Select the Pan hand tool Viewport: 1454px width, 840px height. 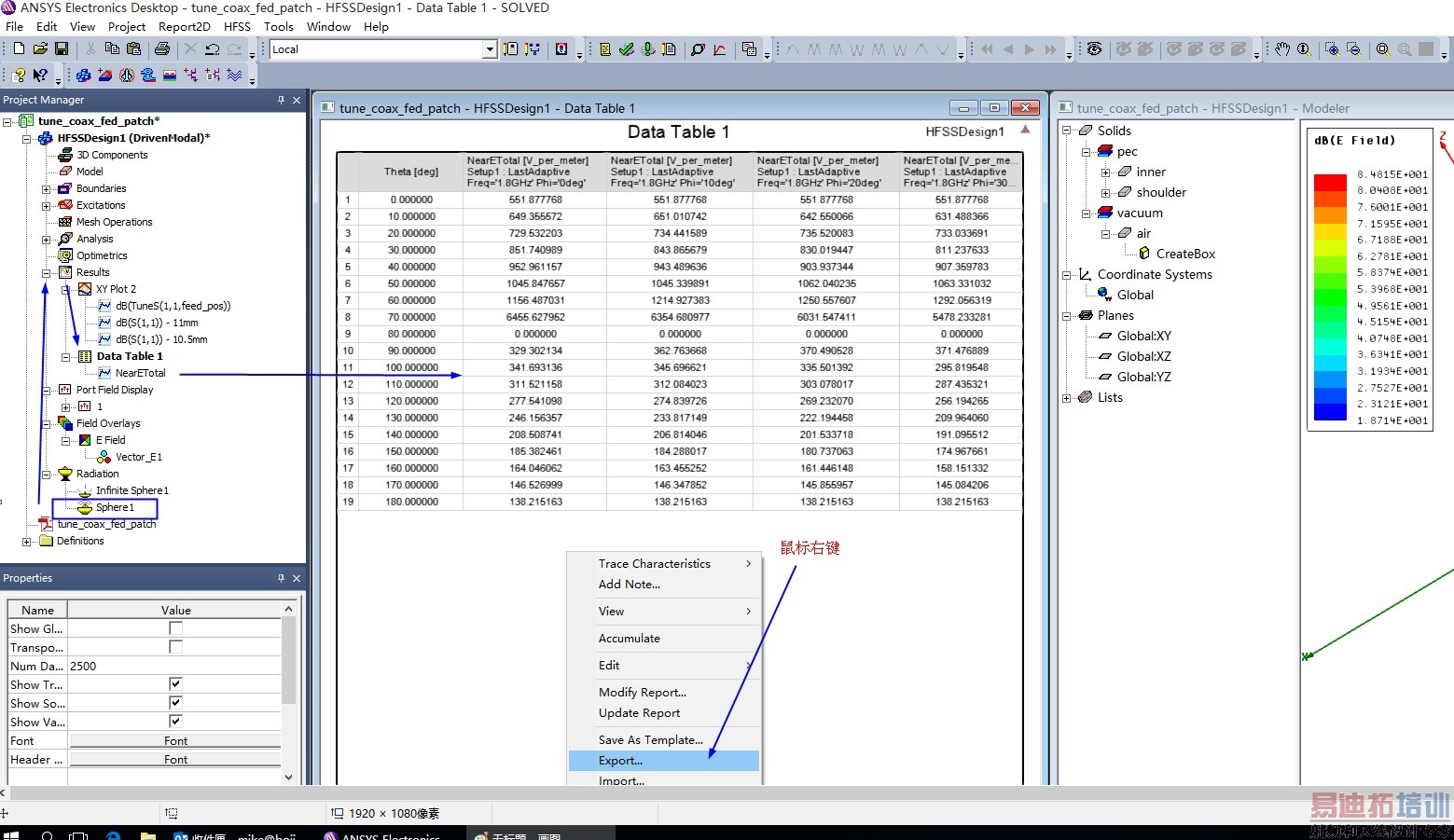click(1282, 49)
